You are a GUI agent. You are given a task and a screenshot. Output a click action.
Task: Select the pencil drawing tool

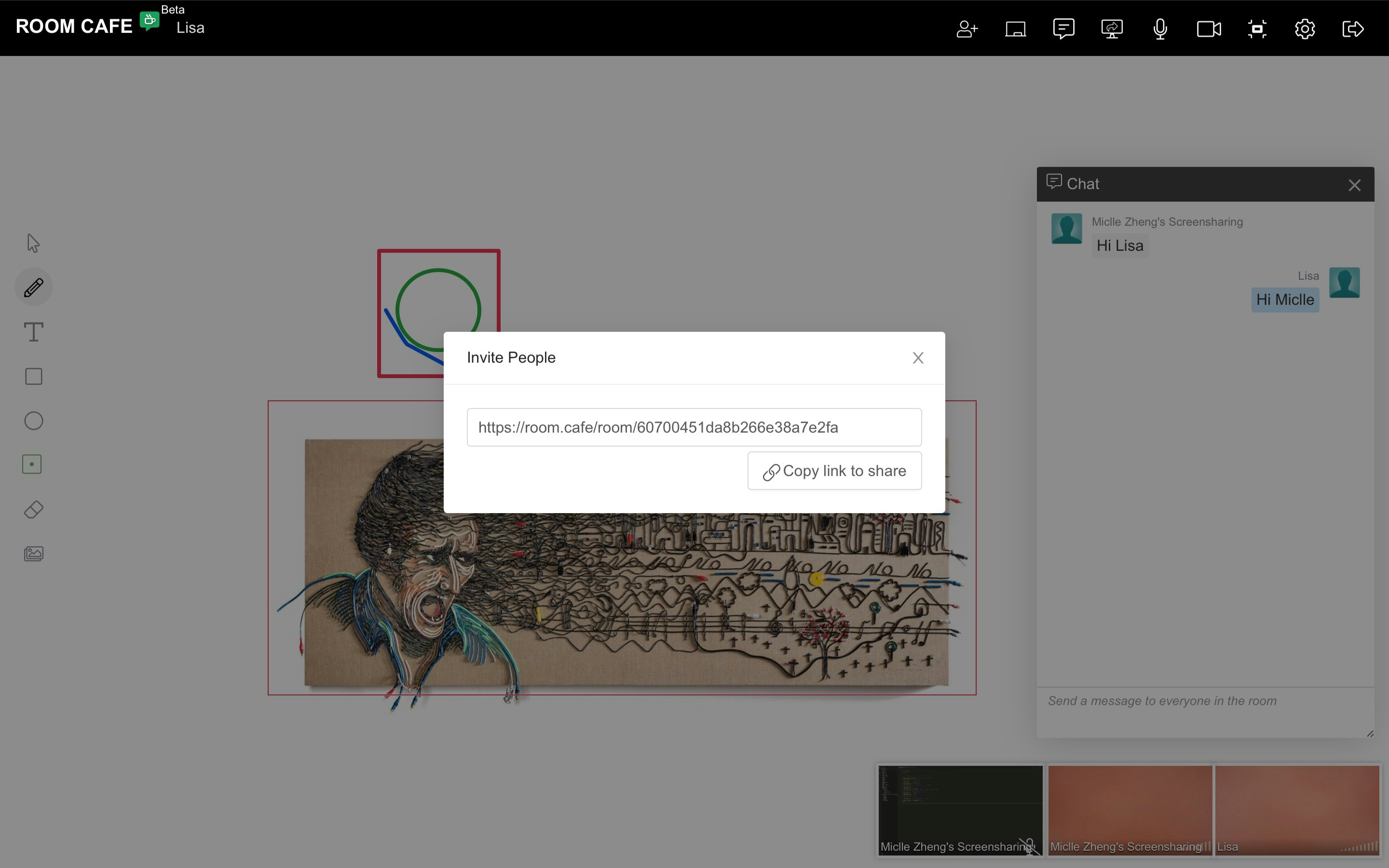33,287
